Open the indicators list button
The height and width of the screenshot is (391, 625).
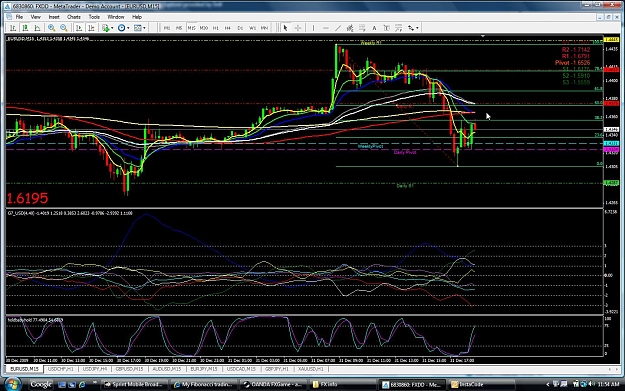tap(105, 28)
